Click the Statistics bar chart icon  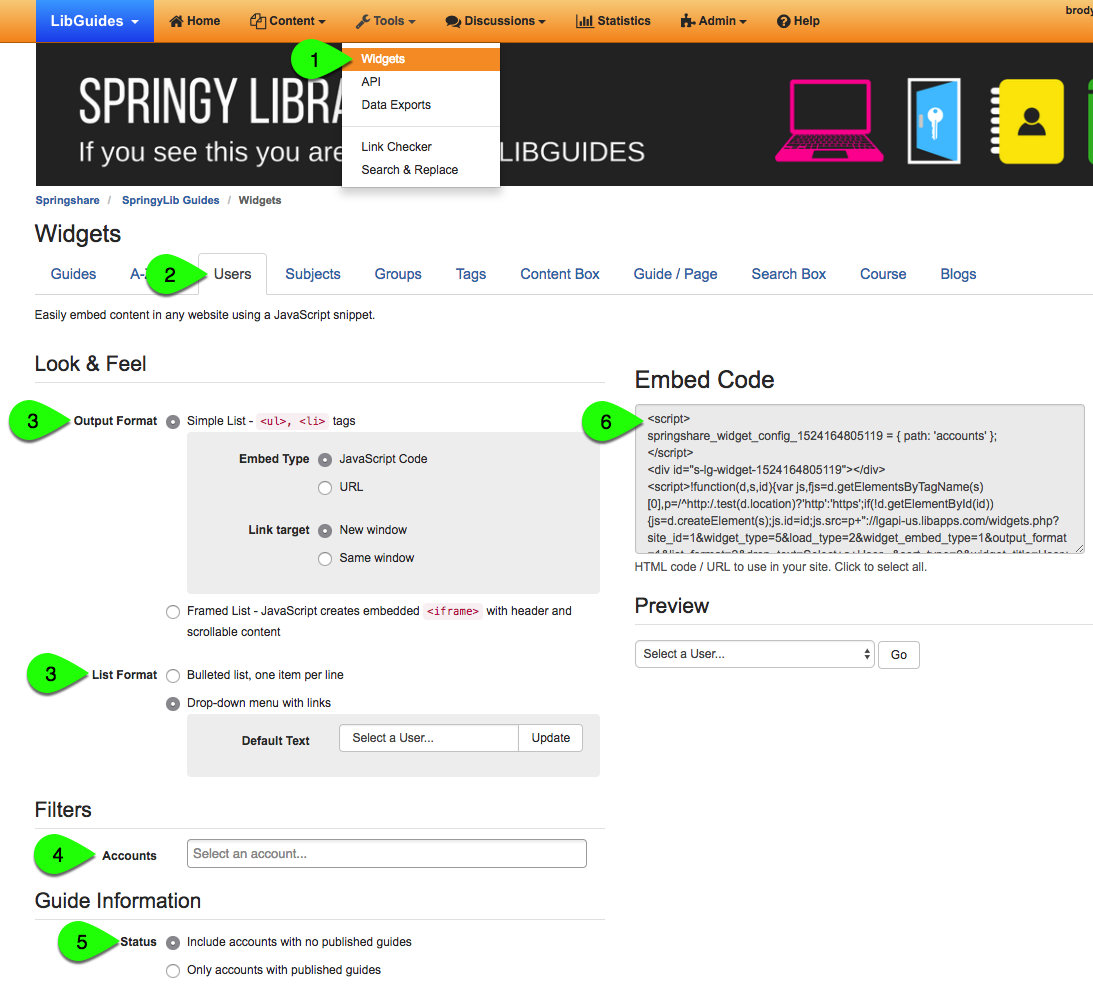[x=584, y=21]
